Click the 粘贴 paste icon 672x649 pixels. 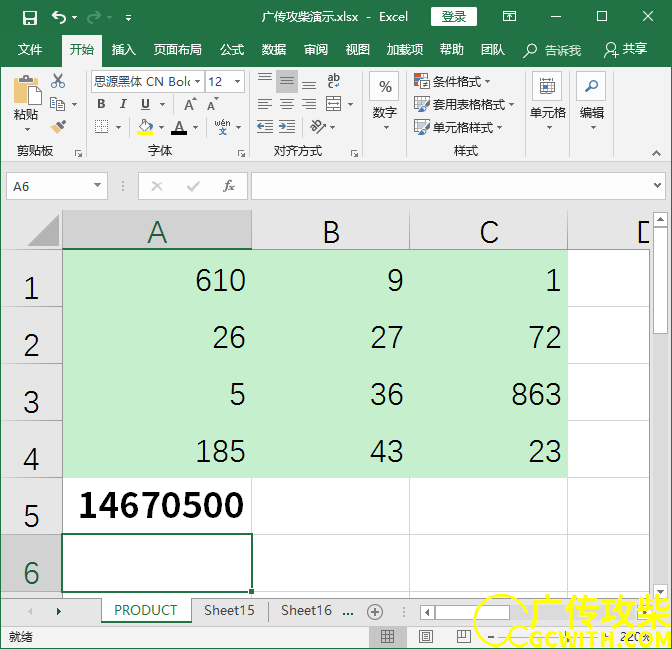coord(27,90)
